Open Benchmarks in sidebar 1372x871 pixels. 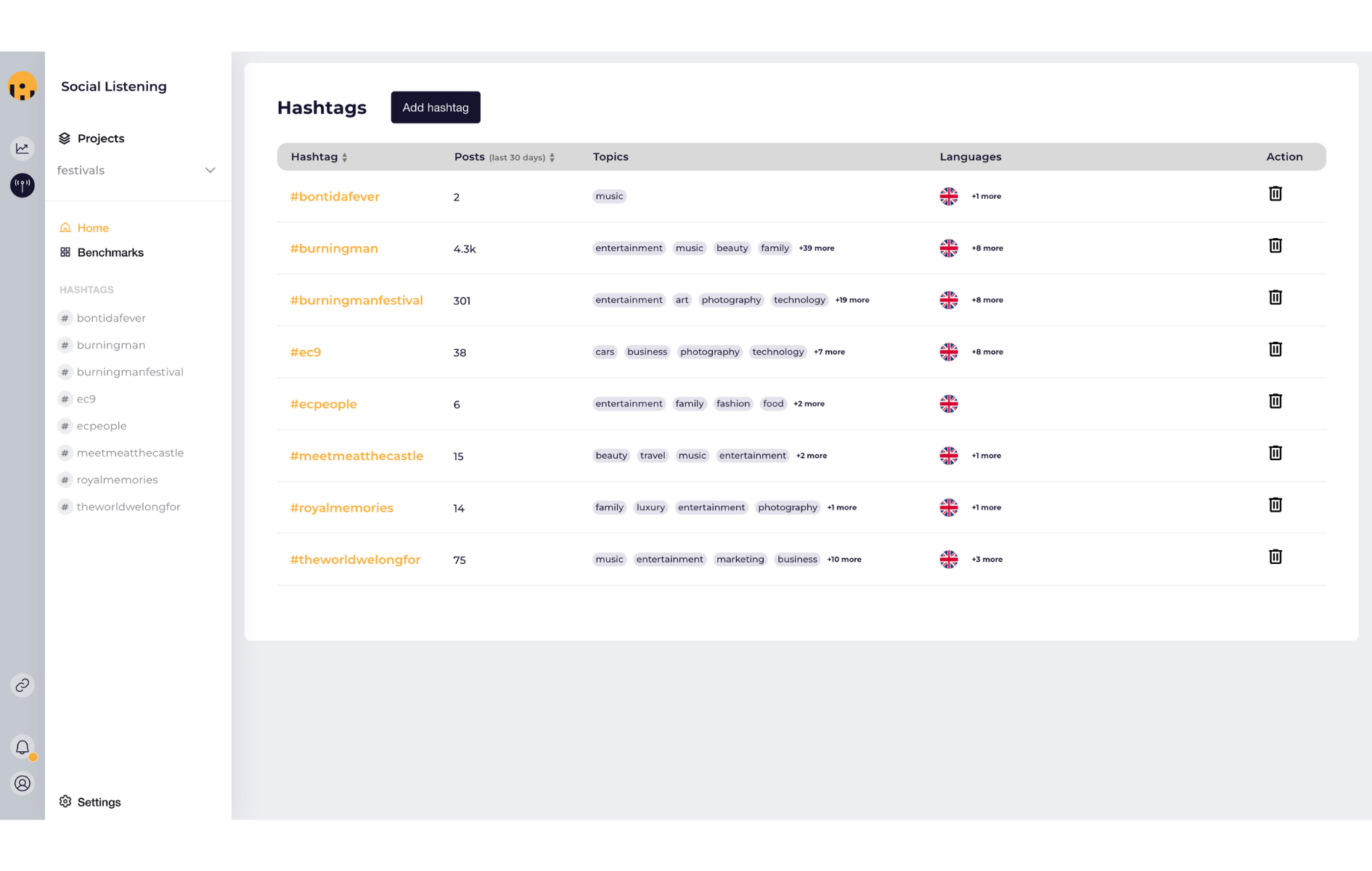(102, 253)
